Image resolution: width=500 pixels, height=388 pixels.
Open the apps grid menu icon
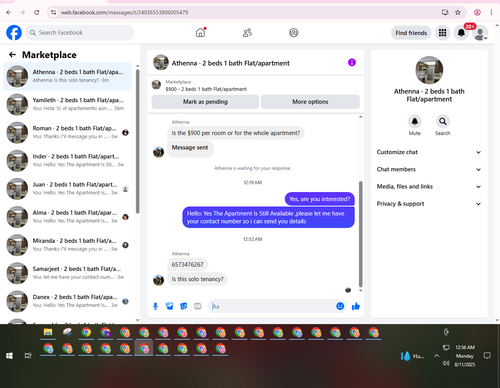442,33
